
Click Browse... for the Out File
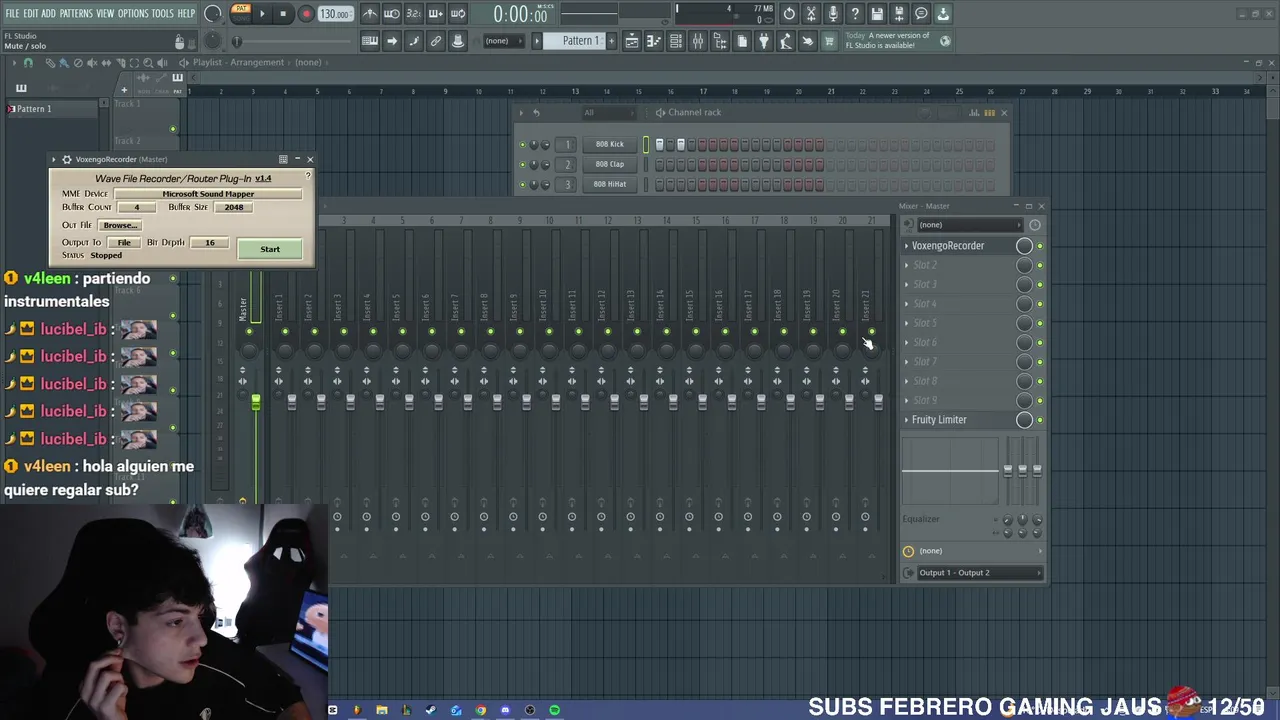click(120, 226)
